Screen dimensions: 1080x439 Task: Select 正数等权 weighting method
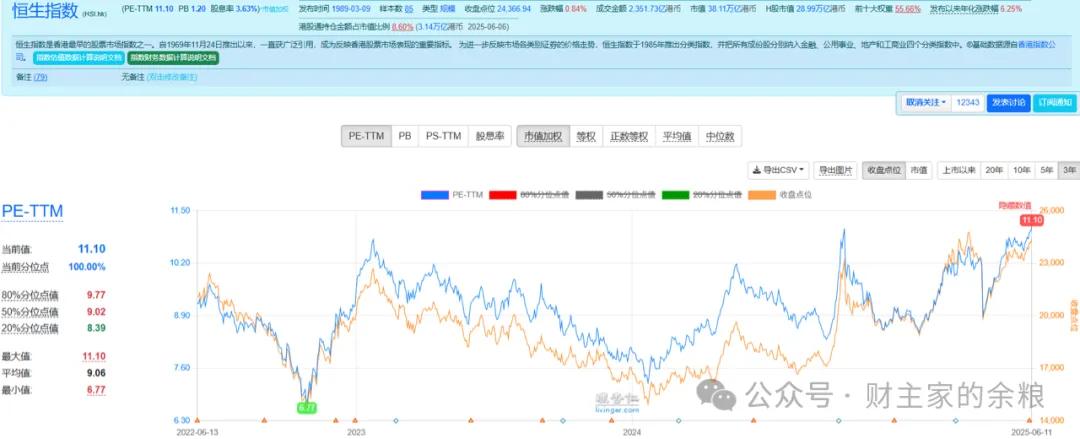[629, 136]
